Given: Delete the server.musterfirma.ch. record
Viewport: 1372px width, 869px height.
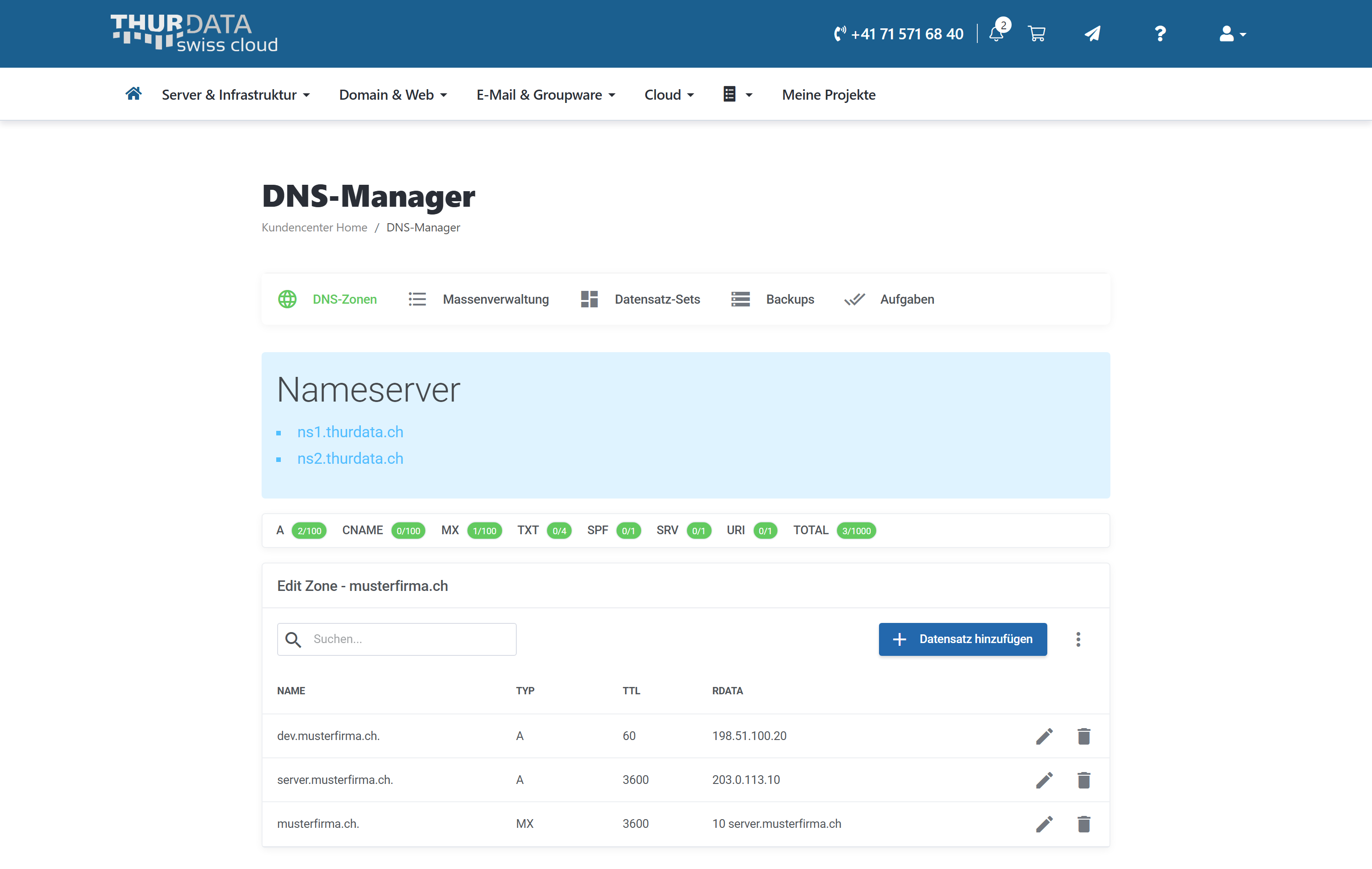Looking at the screenshot, I should pyautogui.click(x=1083, y=779).
